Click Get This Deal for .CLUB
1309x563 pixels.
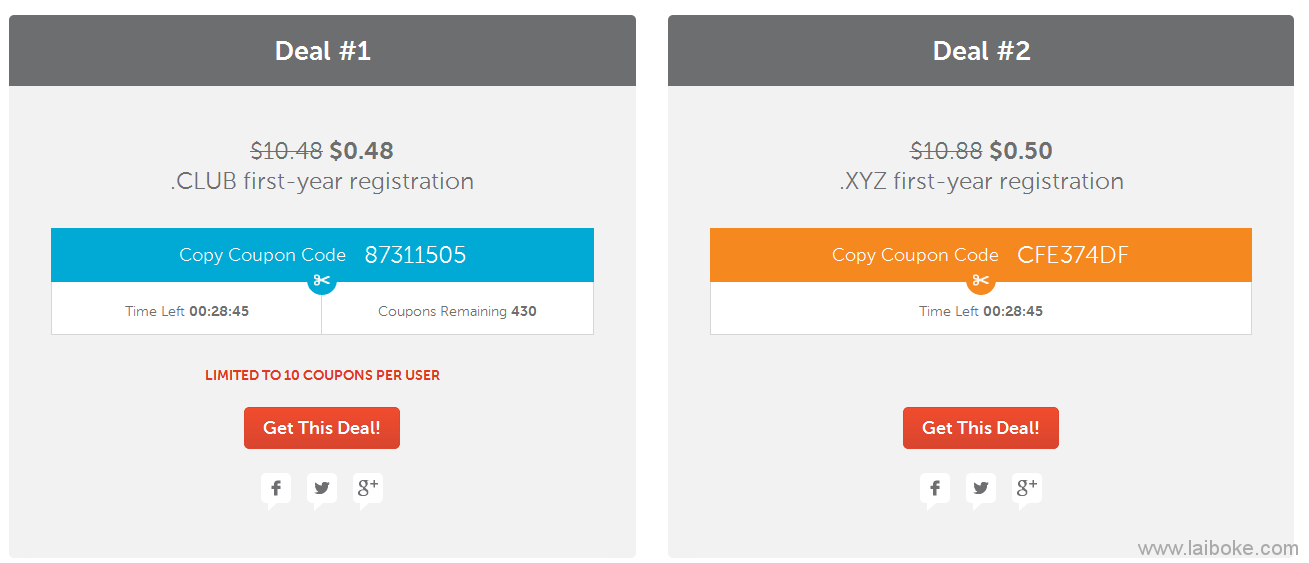(x=322, y=428)
